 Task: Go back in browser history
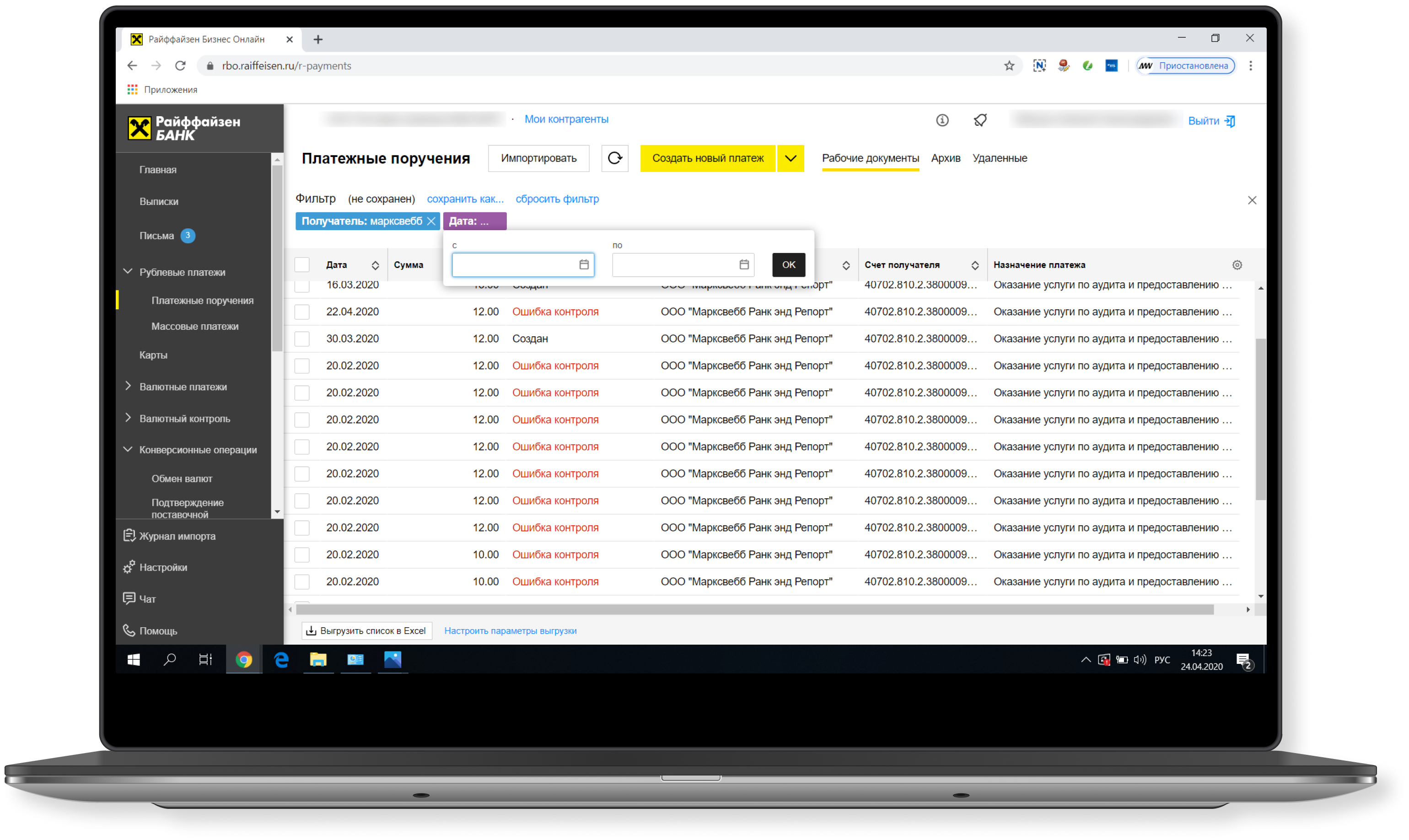(132, 66)
